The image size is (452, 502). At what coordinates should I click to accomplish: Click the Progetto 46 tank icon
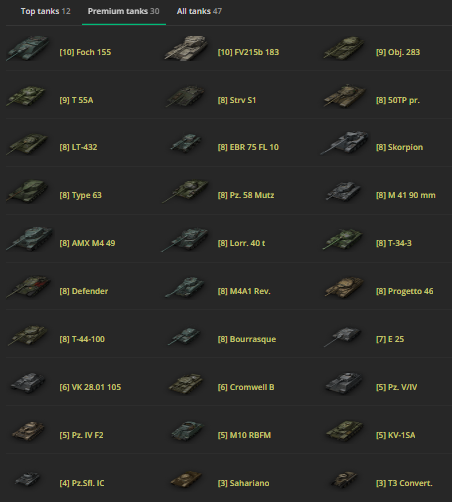coord(345,287)
